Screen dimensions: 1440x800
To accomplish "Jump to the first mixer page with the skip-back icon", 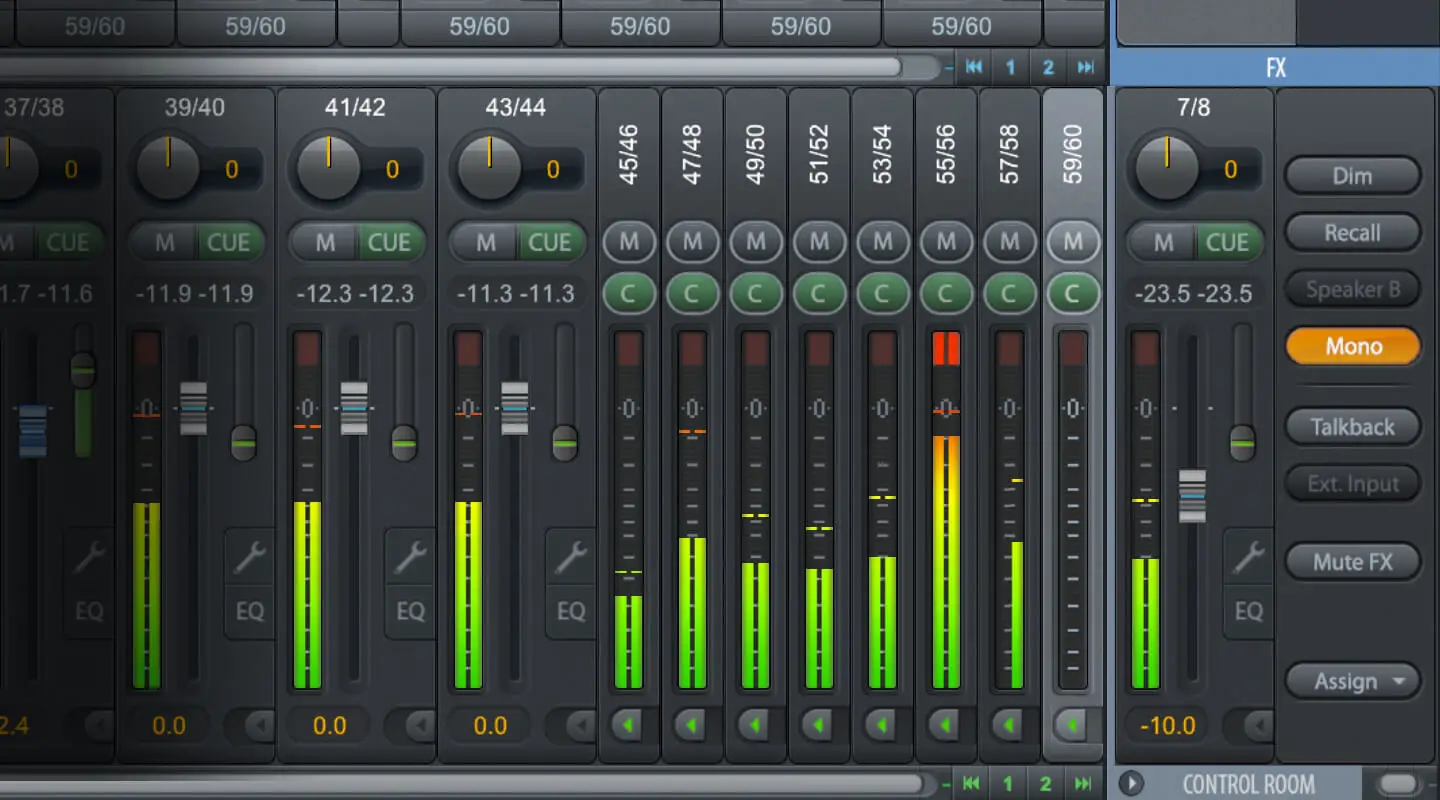I will pyautogui.click(x=974, y=68).
